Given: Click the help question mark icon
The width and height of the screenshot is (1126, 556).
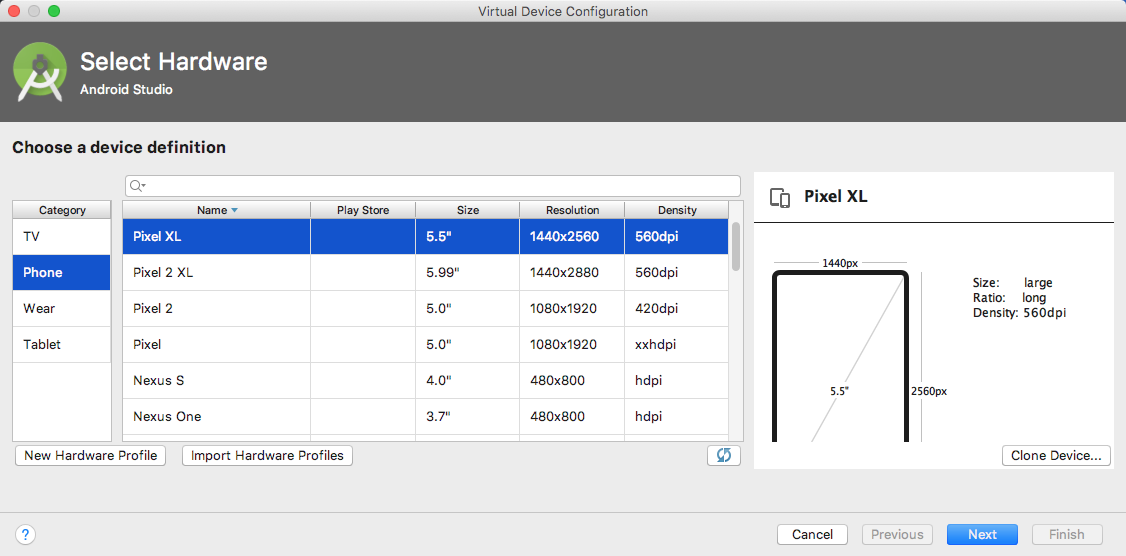Looking at the screenshot, I should [27, 534].
